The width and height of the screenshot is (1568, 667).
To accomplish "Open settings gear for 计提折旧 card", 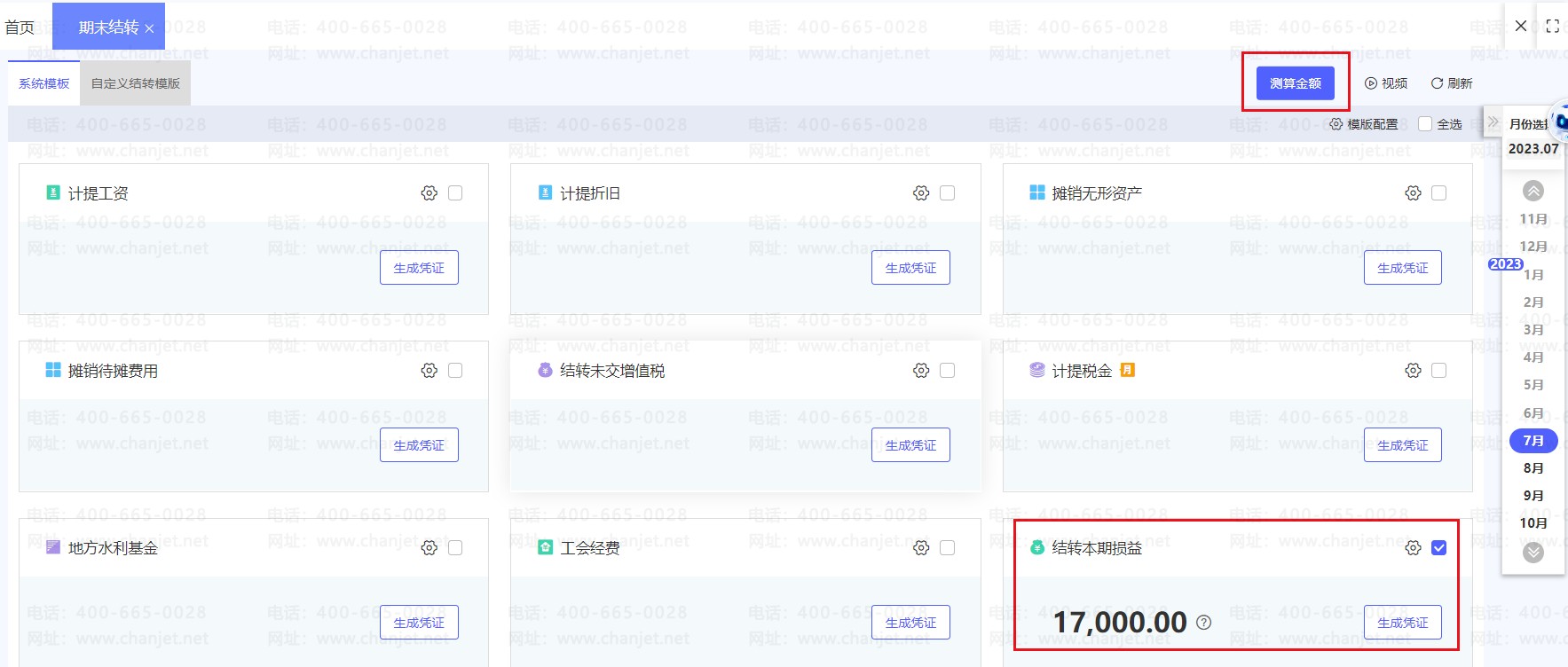I will coord(921,193).
